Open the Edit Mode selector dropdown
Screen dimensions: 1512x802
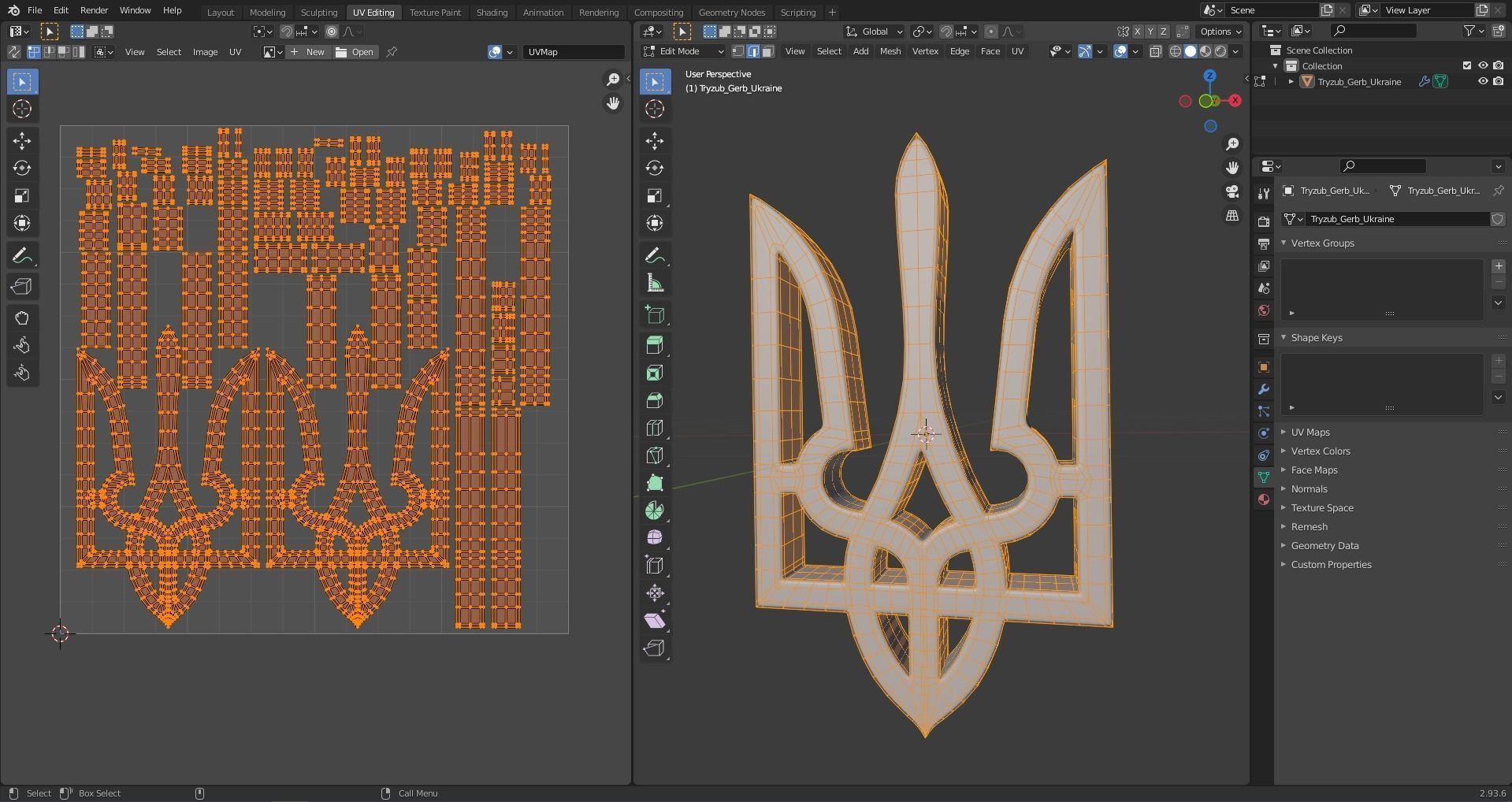tap(682, 51)
